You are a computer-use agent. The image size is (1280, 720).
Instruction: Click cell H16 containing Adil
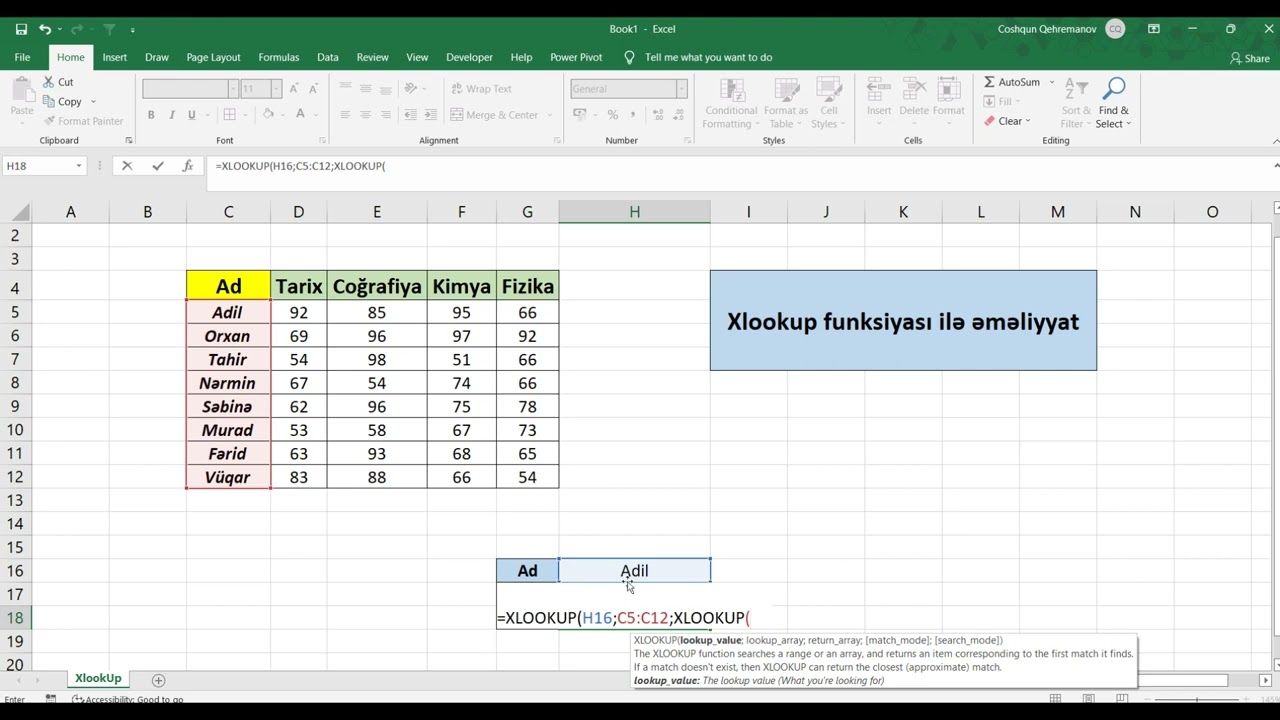coord(634,571)
